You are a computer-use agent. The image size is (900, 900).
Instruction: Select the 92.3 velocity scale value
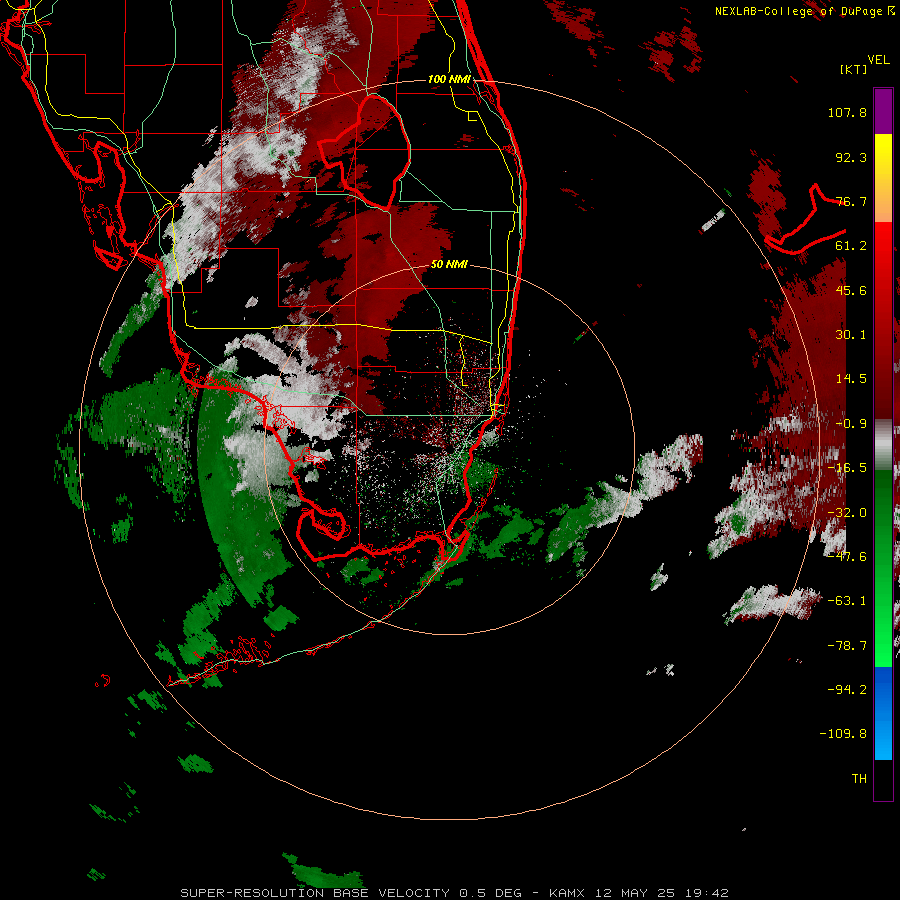(x=851, y=157)
